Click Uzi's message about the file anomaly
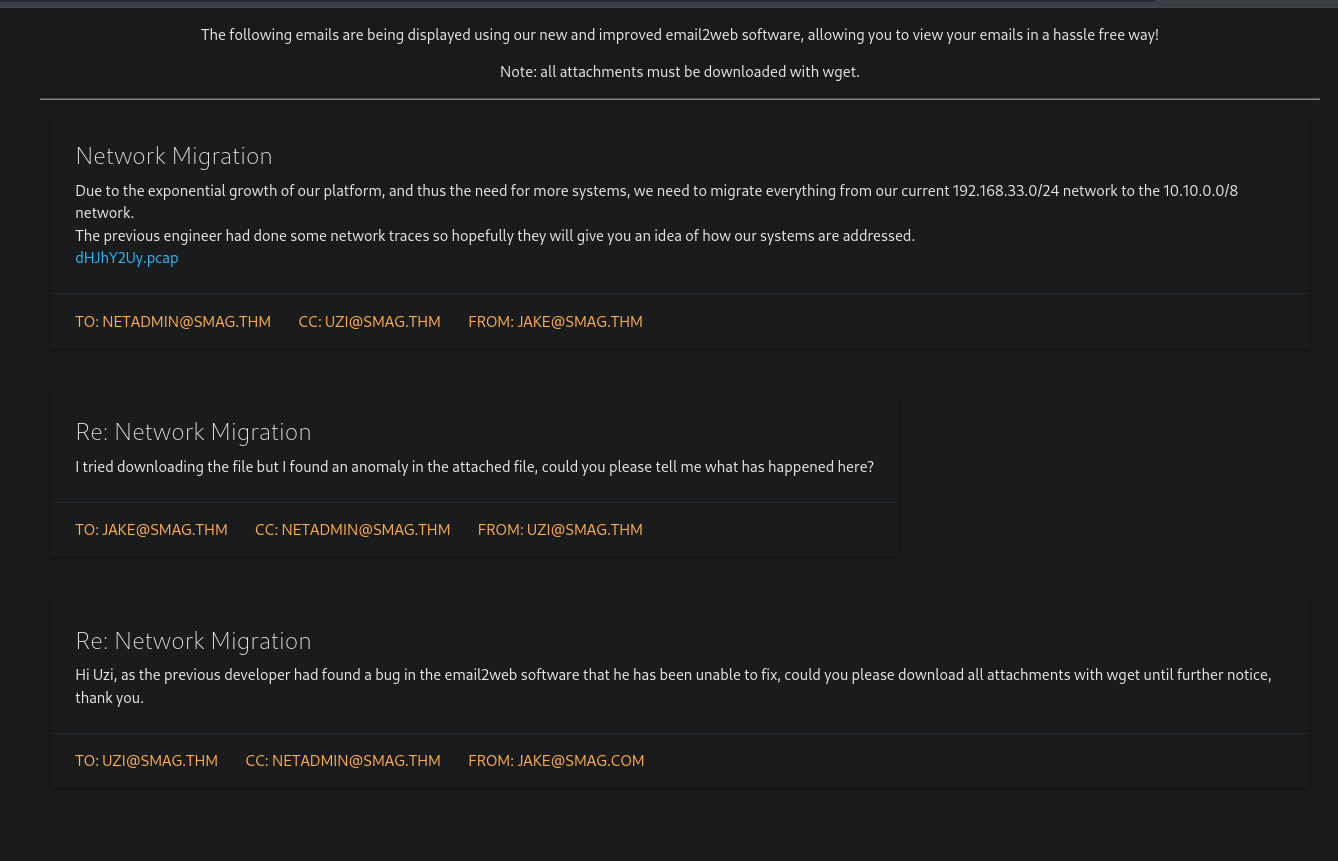The height and width of the screenshot is (861, 1338). point(474,467)
